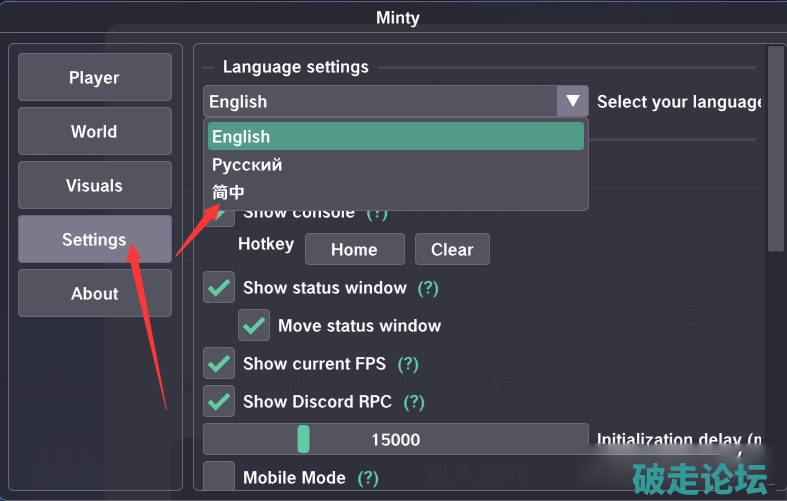Select the Settings tab
This screenshot has height=501, width=787.
tap(94, 240)
